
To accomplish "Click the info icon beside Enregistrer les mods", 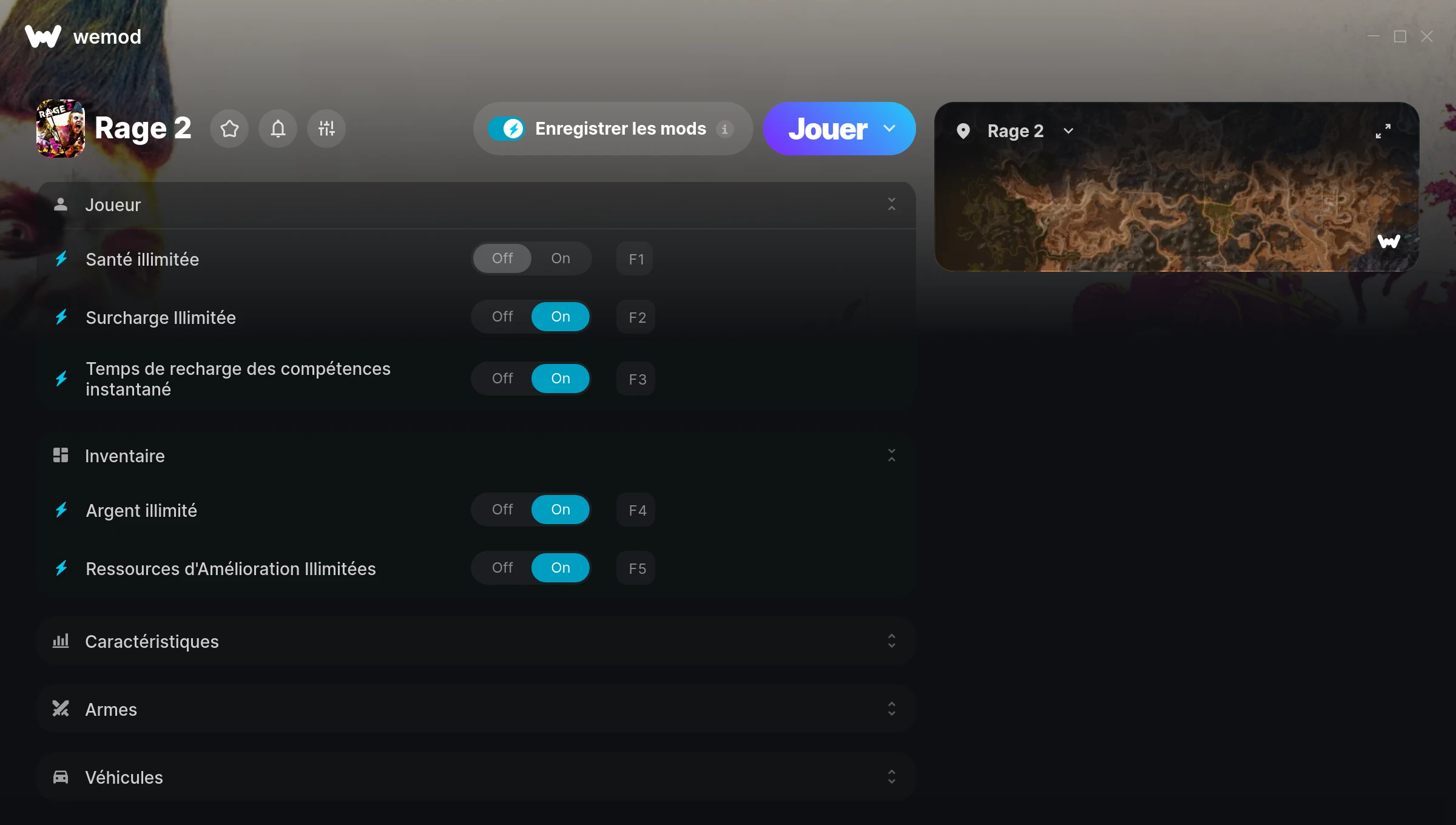I will pyautogui.click(x=724, y=129).
